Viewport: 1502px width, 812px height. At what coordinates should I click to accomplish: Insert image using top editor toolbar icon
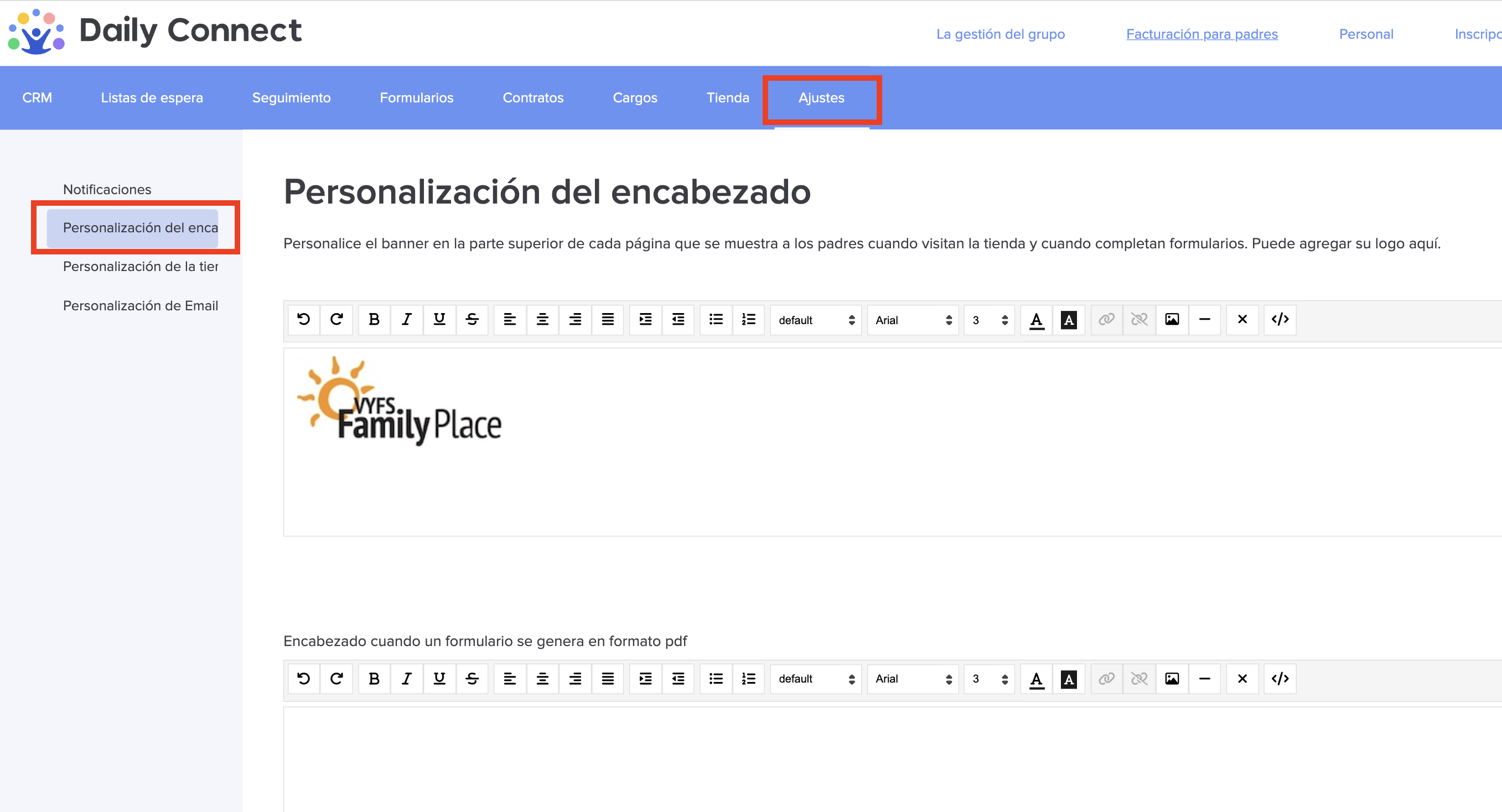(1172, 320)
